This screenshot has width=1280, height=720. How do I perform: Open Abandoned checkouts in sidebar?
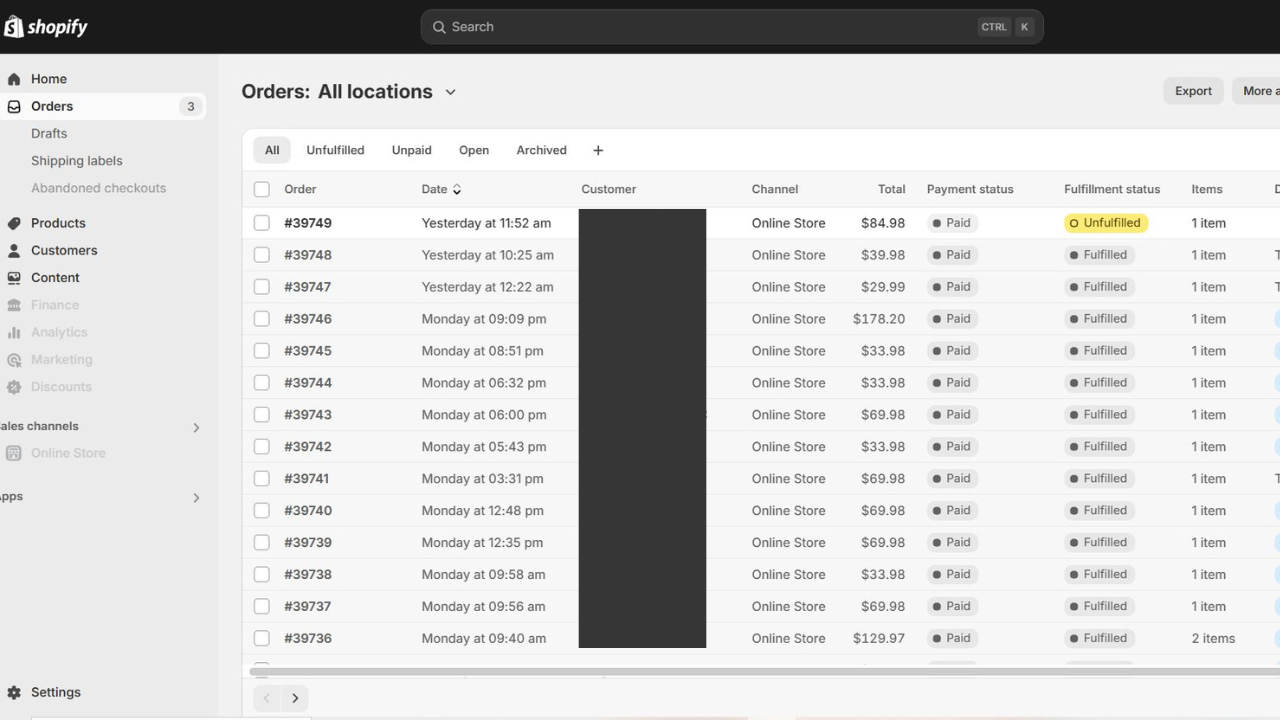(99, 188)
